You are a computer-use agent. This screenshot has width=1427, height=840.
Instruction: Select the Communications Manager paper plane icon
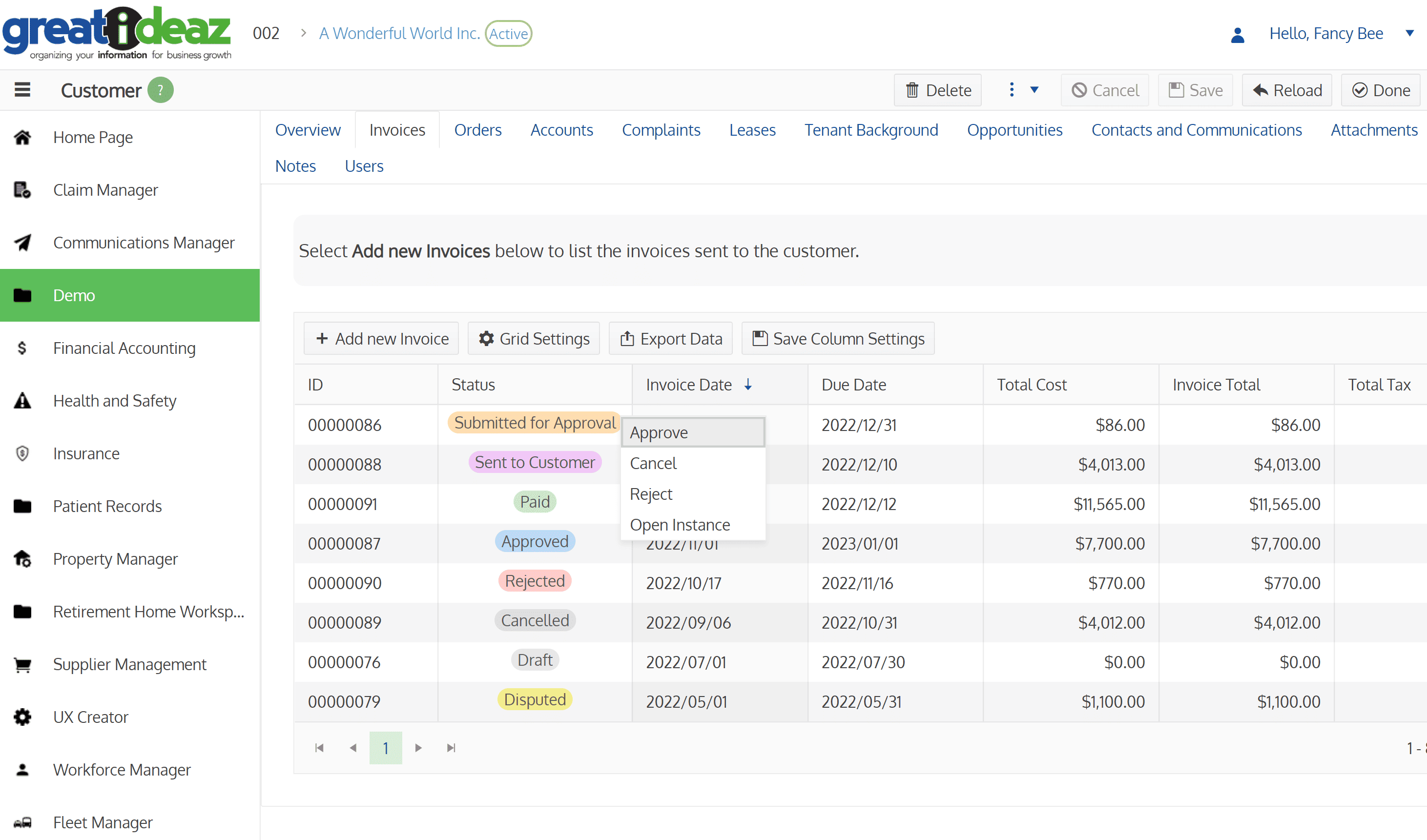click(22, 242)
